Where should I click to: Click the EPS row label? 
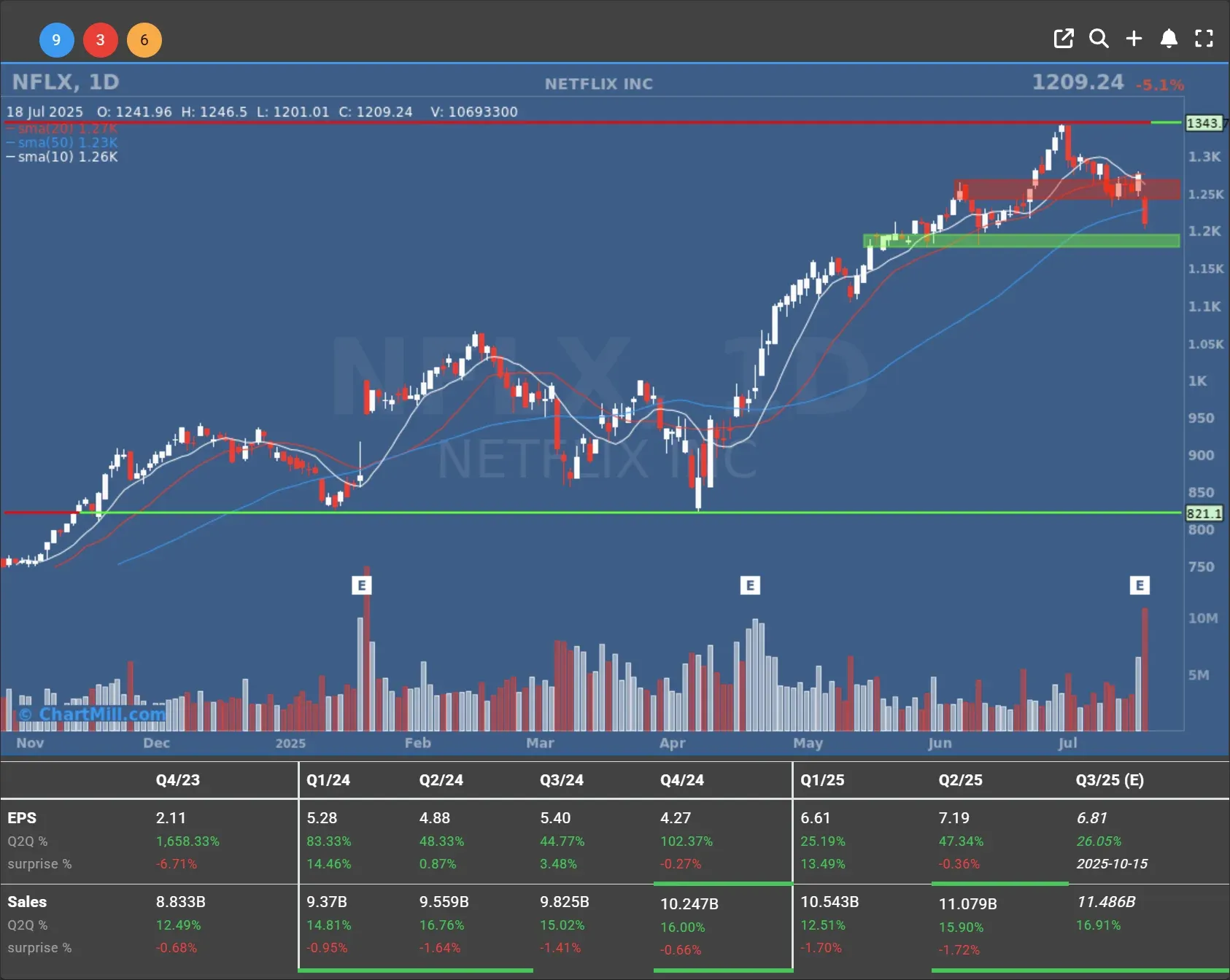click(x=22, y=818)
